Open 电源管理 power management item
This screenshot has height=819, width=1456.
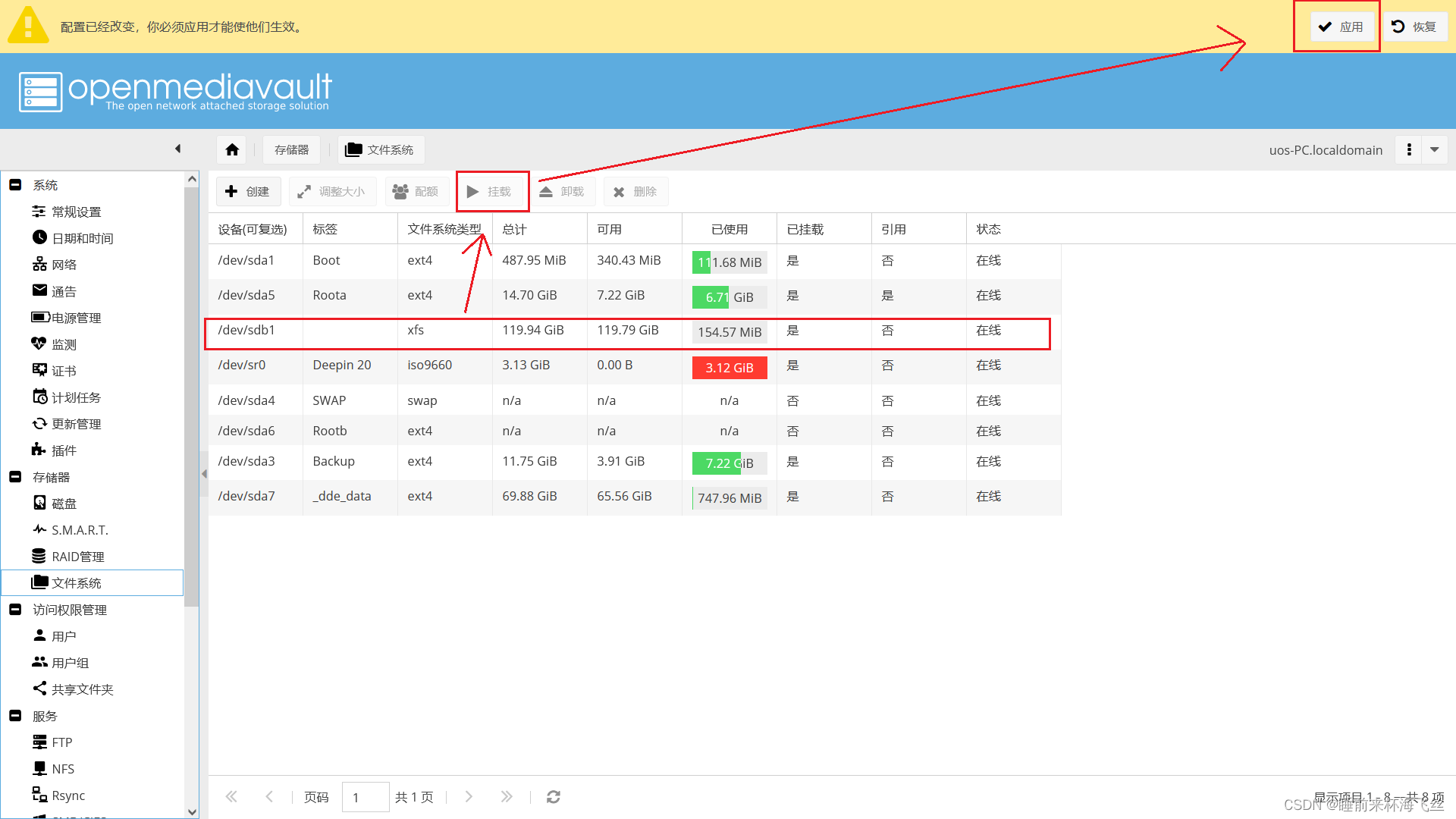(76, 318)
